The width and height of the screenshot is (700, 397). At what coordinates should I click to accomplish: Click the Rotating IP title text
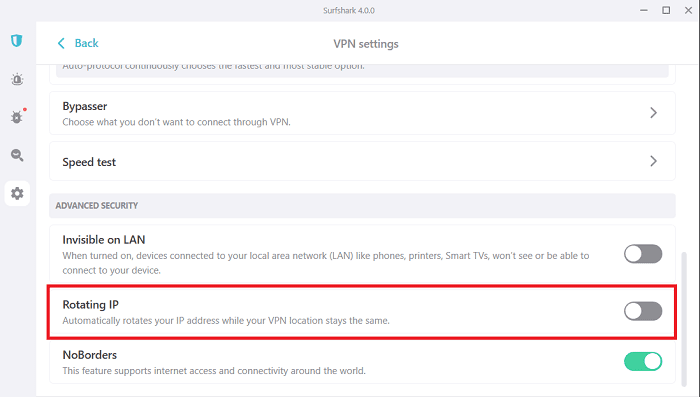91,305
